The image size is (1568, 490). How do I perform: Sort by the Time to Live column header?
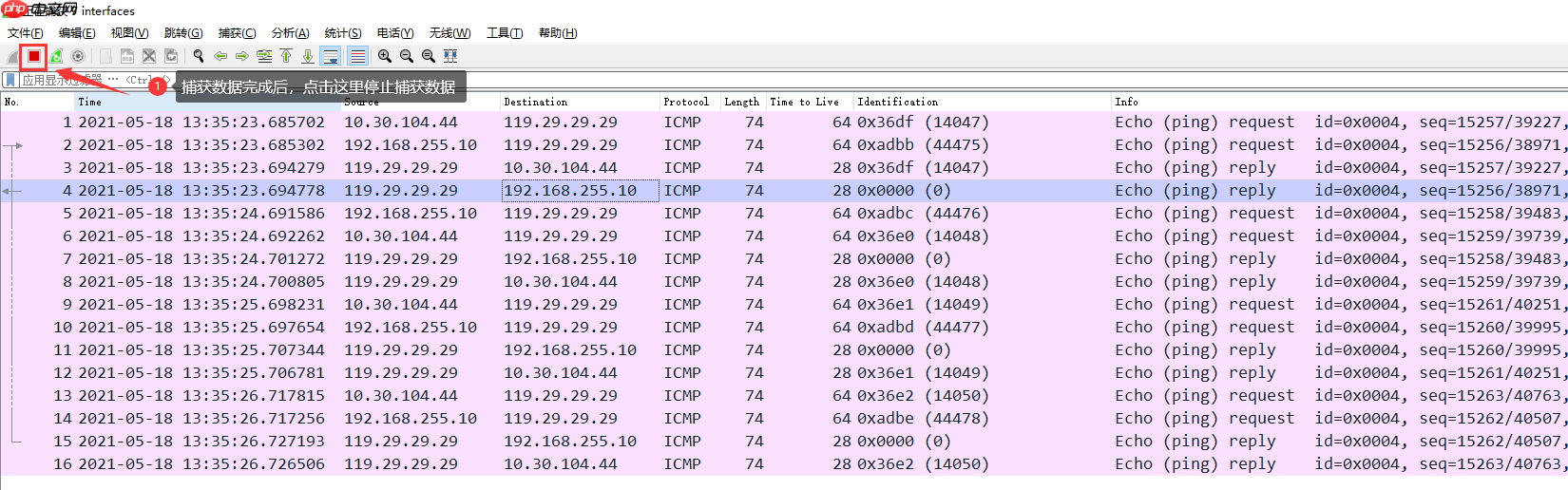click(810, 102)
